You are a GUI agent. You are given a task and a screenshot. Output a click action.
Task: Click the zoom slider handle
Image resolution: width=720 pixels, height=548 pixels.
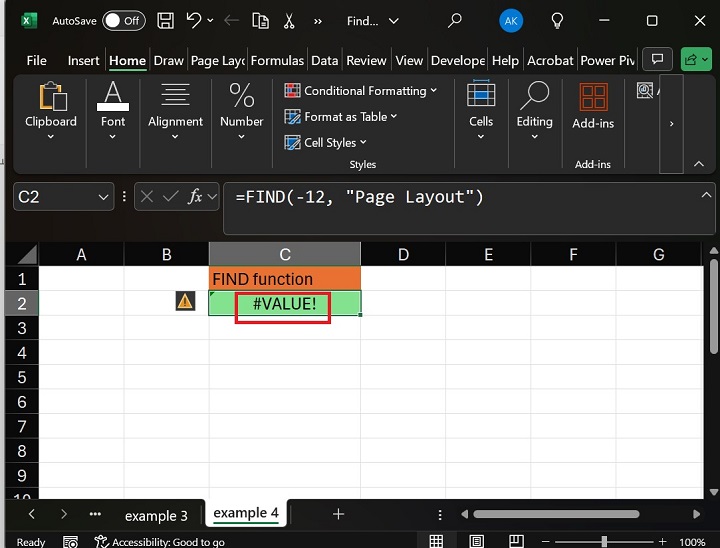[604, 541]
